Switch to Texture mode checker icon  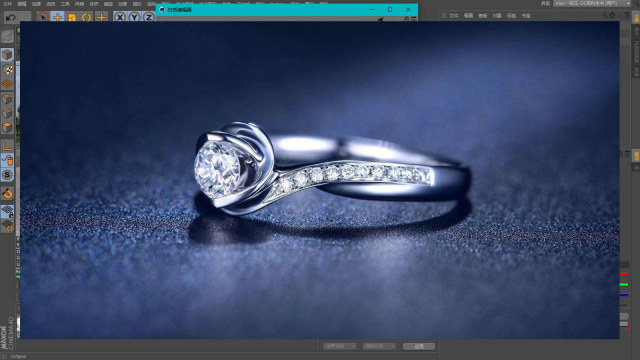click(7, 69)
